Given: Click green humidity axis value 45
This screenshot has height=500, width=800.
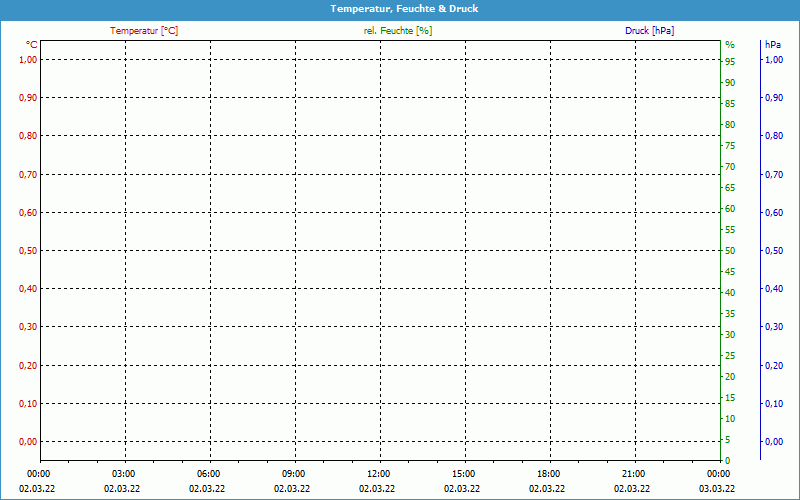Looking at the screenshot, I should [730, 272].
